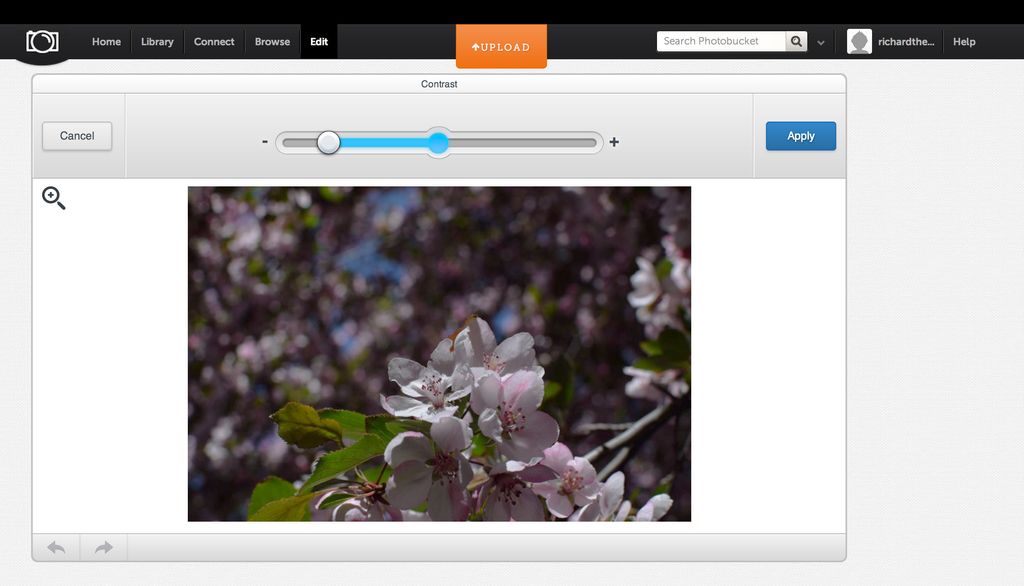Click the minus to decrease contrast

pos(264,142)
